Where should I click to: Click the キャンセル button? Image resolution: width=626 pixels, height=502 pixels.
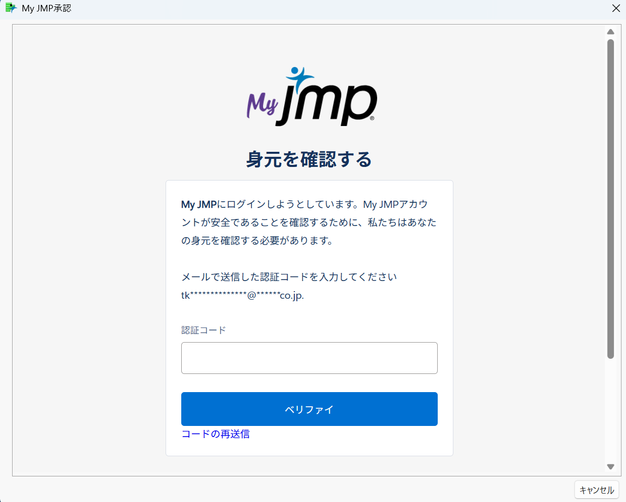pos(596,490)
